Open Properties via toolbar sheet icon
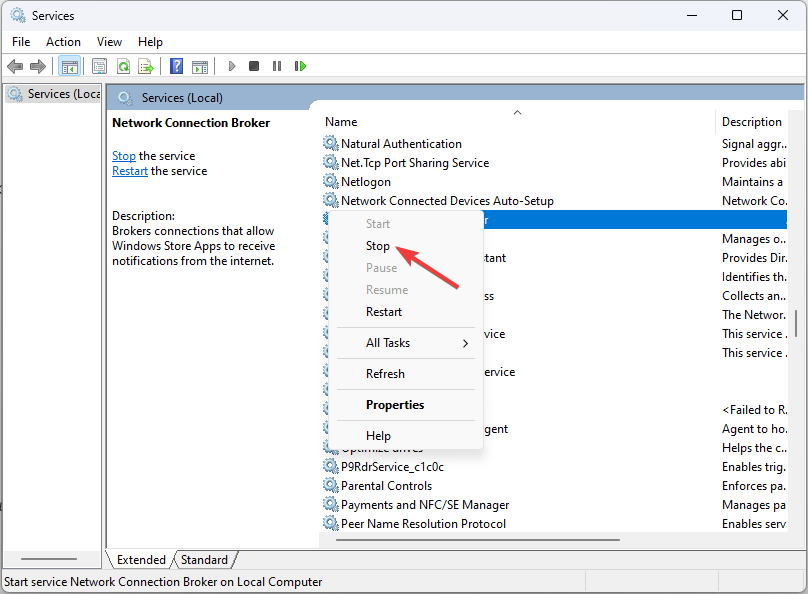The image size is (808, 594). click(x=99, y=66)
